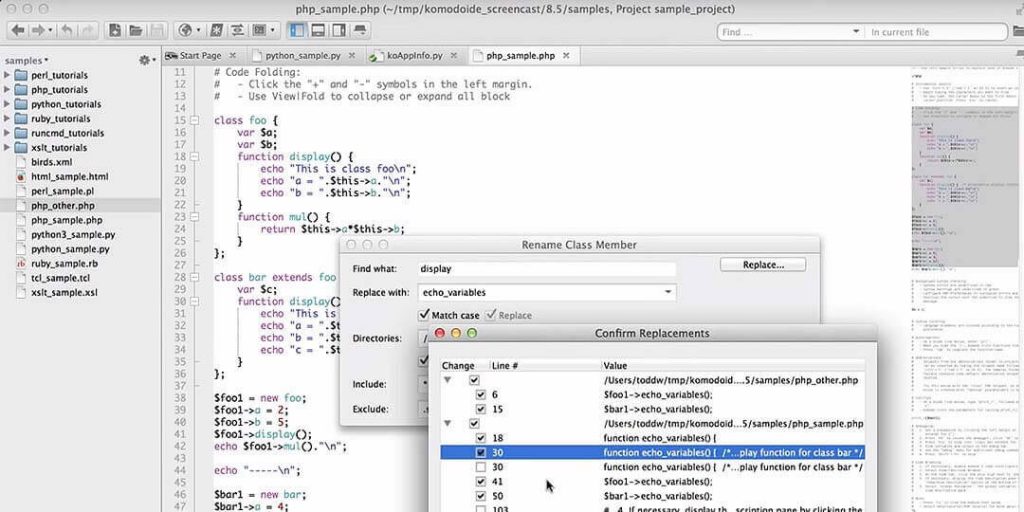Open the Find field history dropdown
This screenshot has width=1024, height=512.
[856, 31]
